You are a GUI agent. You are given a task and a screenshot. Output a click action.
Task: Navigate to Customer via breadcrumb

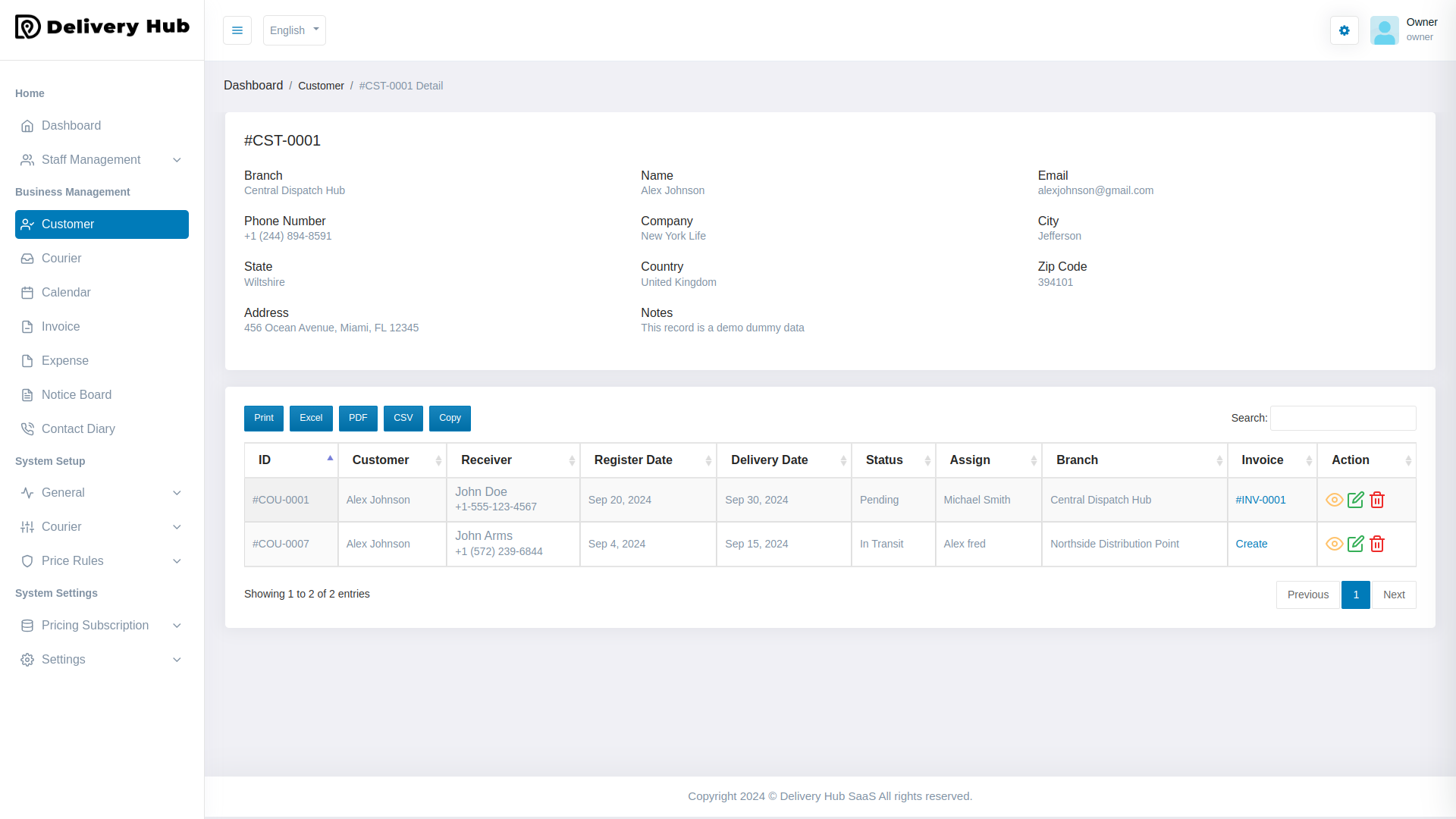321,86
